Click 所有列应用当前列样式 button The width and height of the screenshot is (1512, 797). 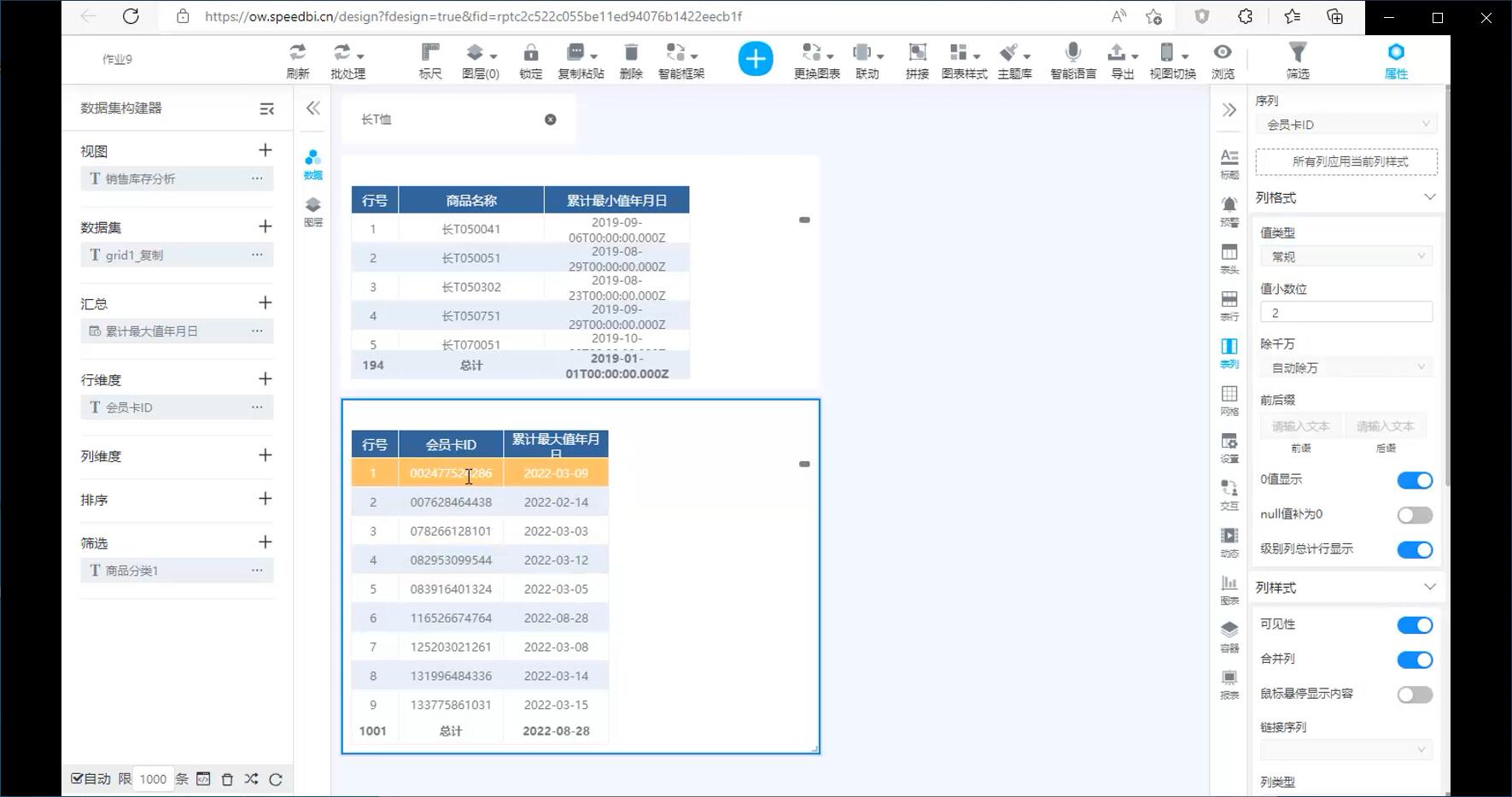click(1346, 161)
